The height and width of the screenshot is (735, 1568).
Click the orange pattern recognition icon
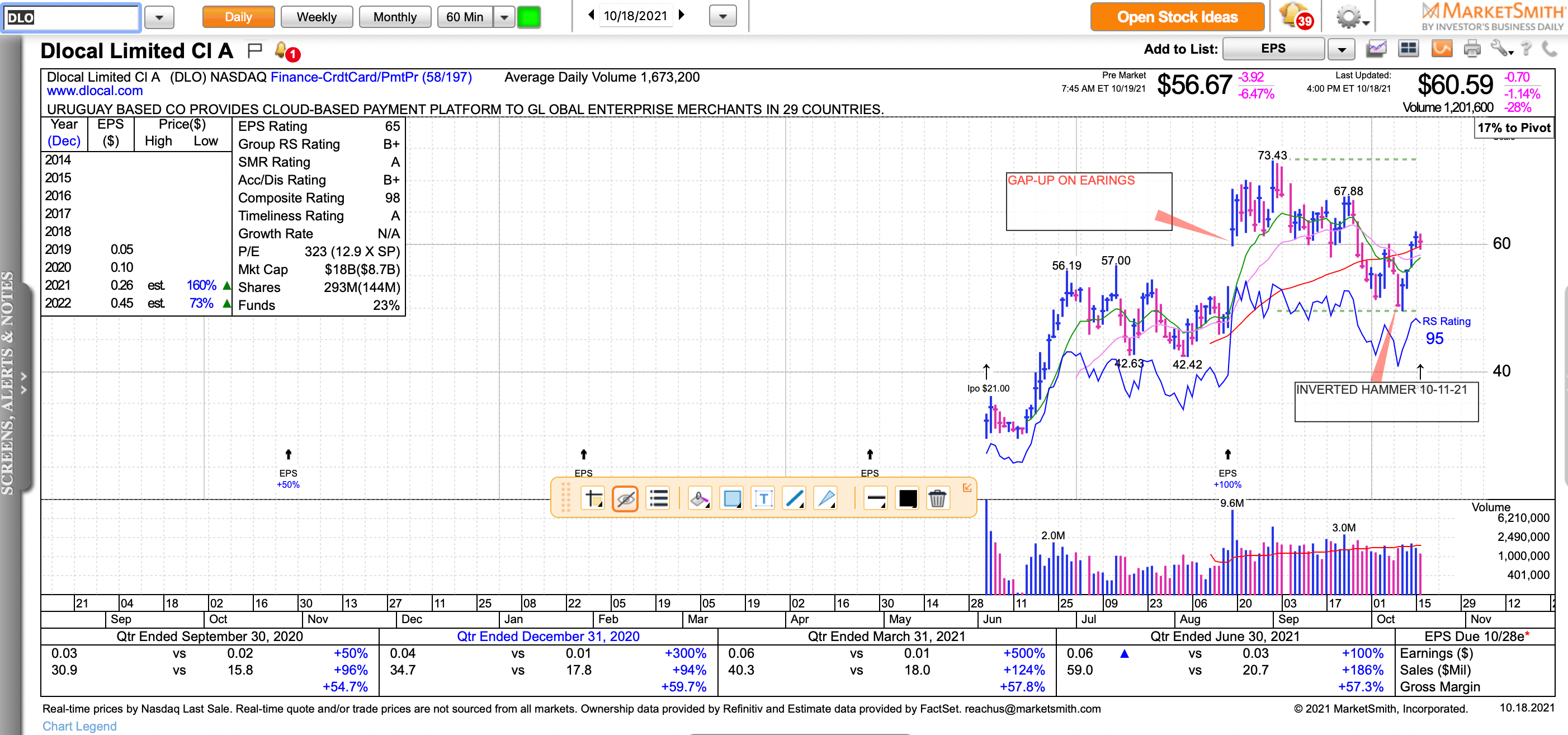(x=1442, y=49)
